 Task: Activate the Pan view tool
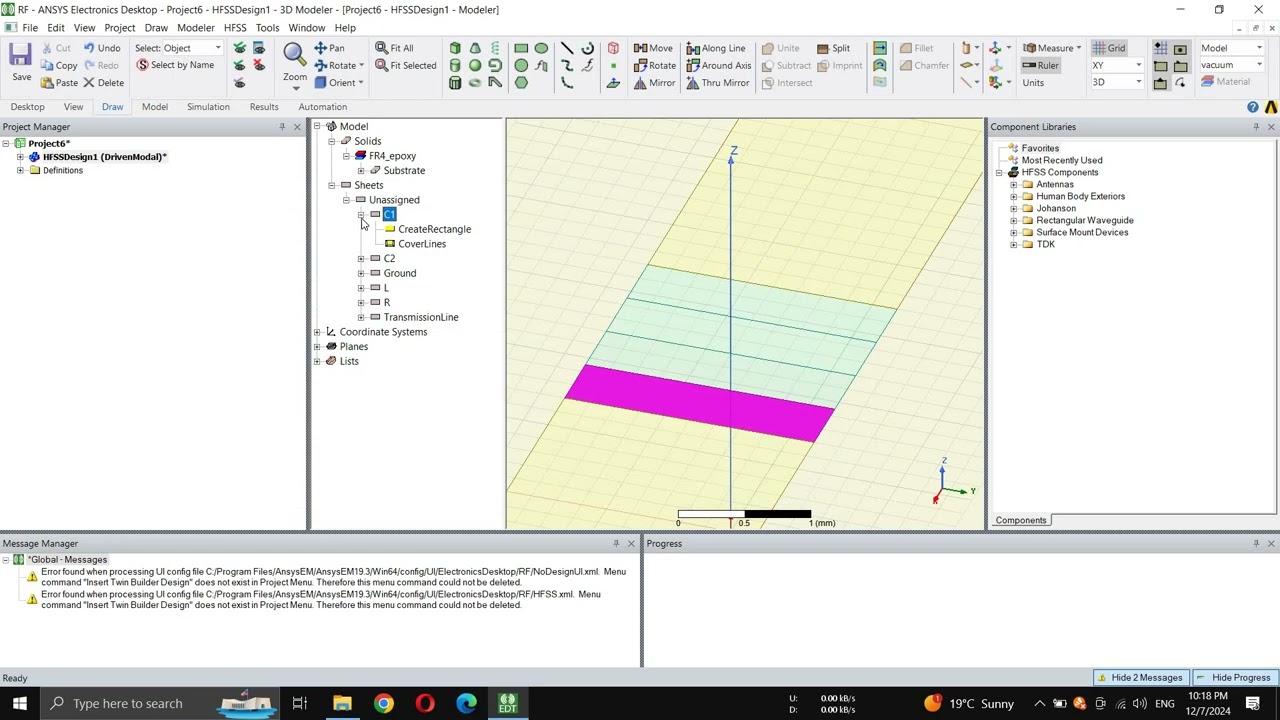coord(329,48)
